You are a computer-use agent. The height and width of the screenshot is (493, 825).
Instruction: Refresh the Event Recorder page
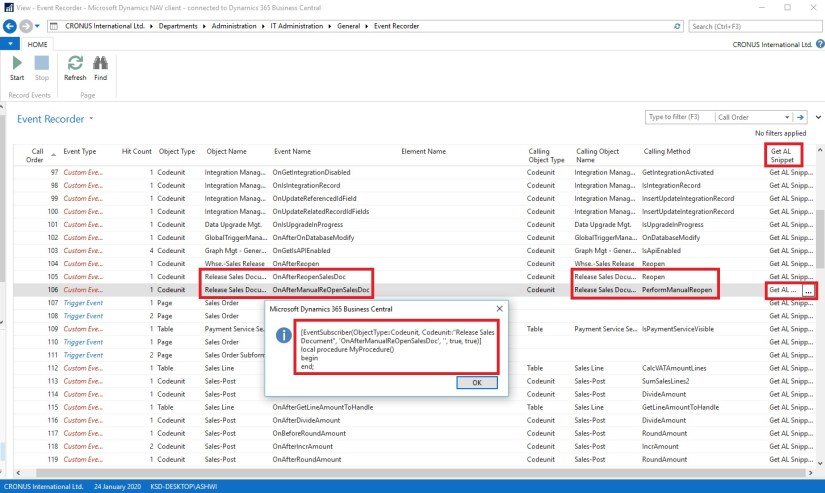[75, 64]
